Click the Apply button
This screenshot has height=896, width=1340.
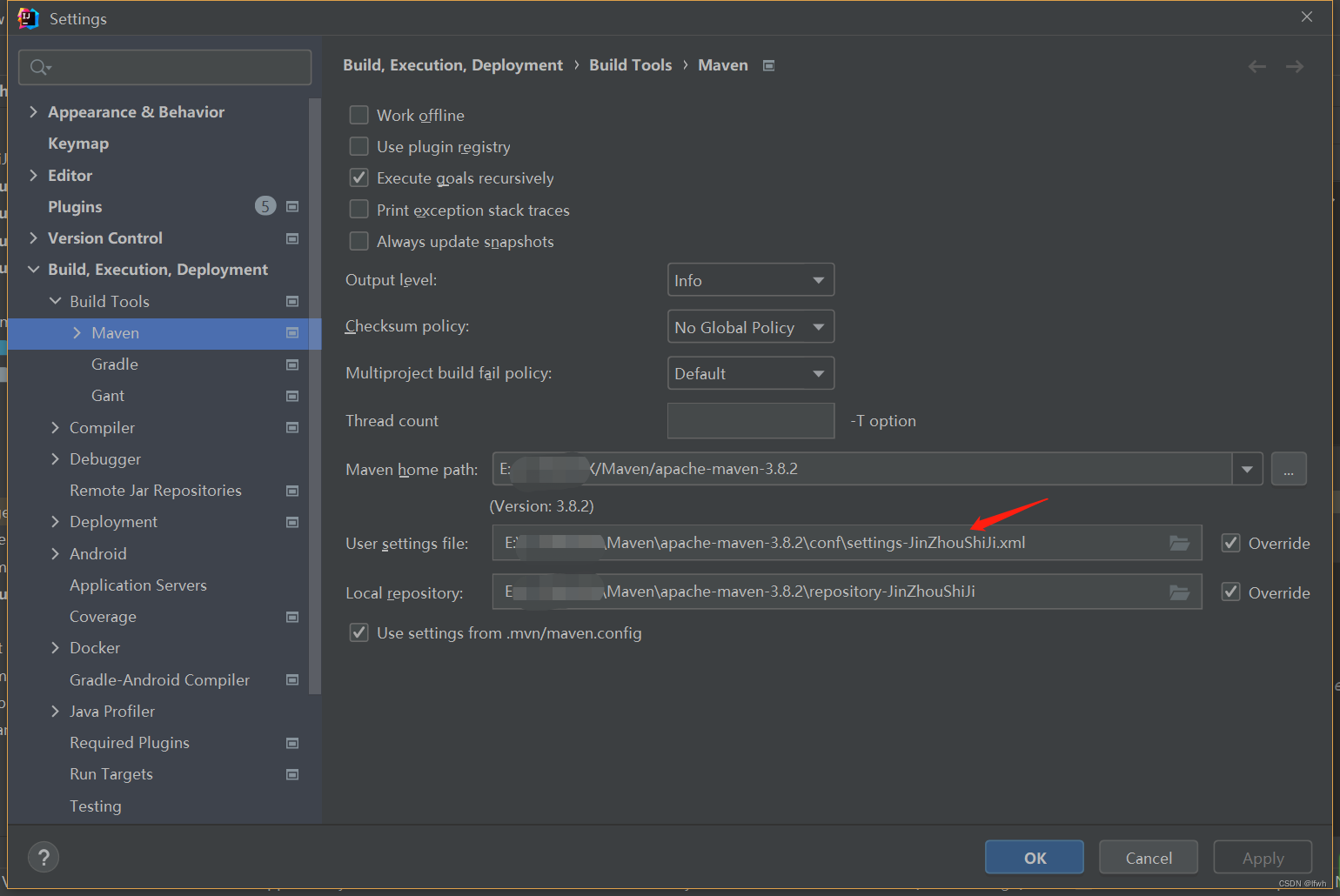pos(1262,857)
